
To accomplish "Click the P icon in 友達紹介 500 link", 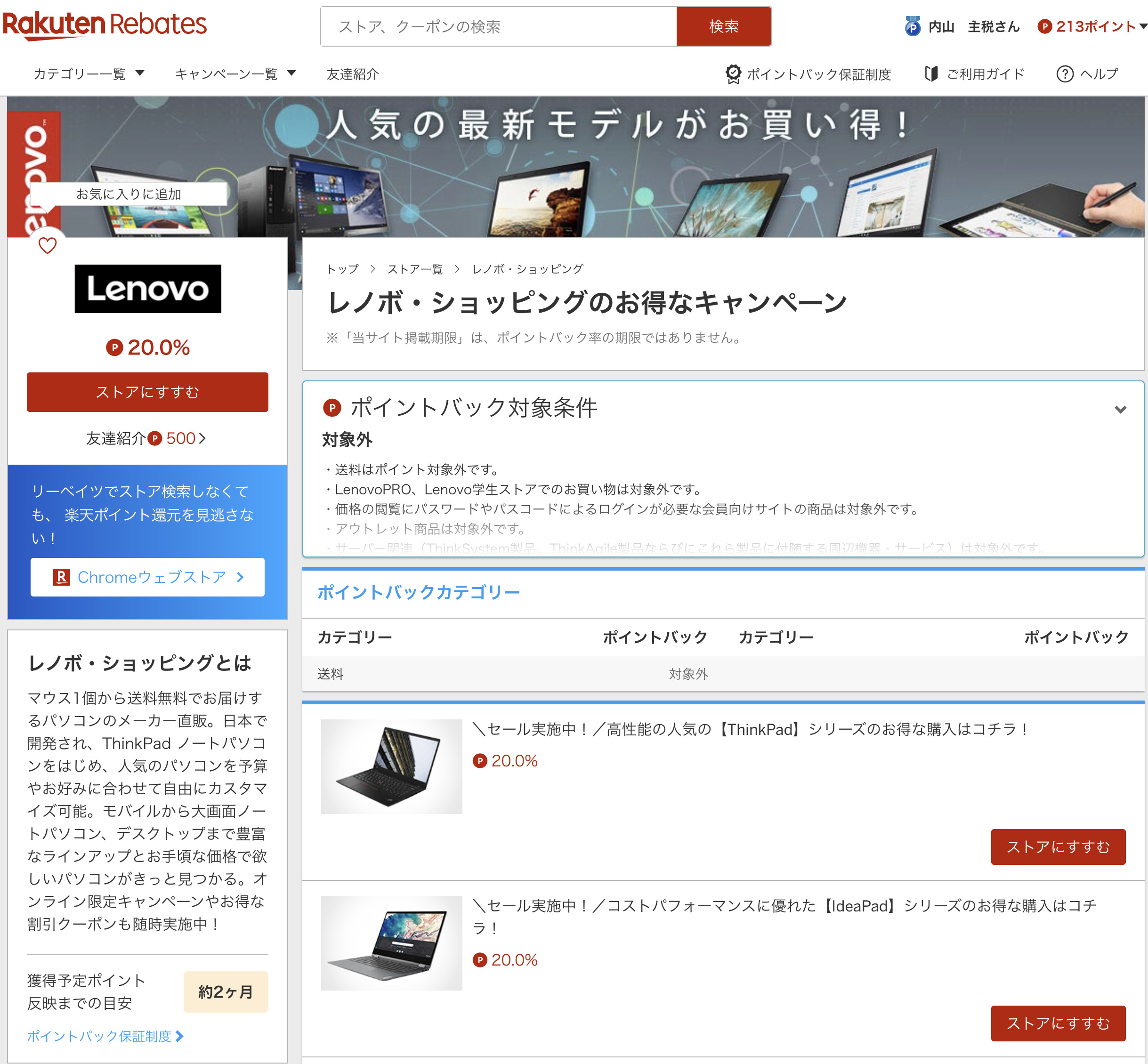I will [154, 438].
